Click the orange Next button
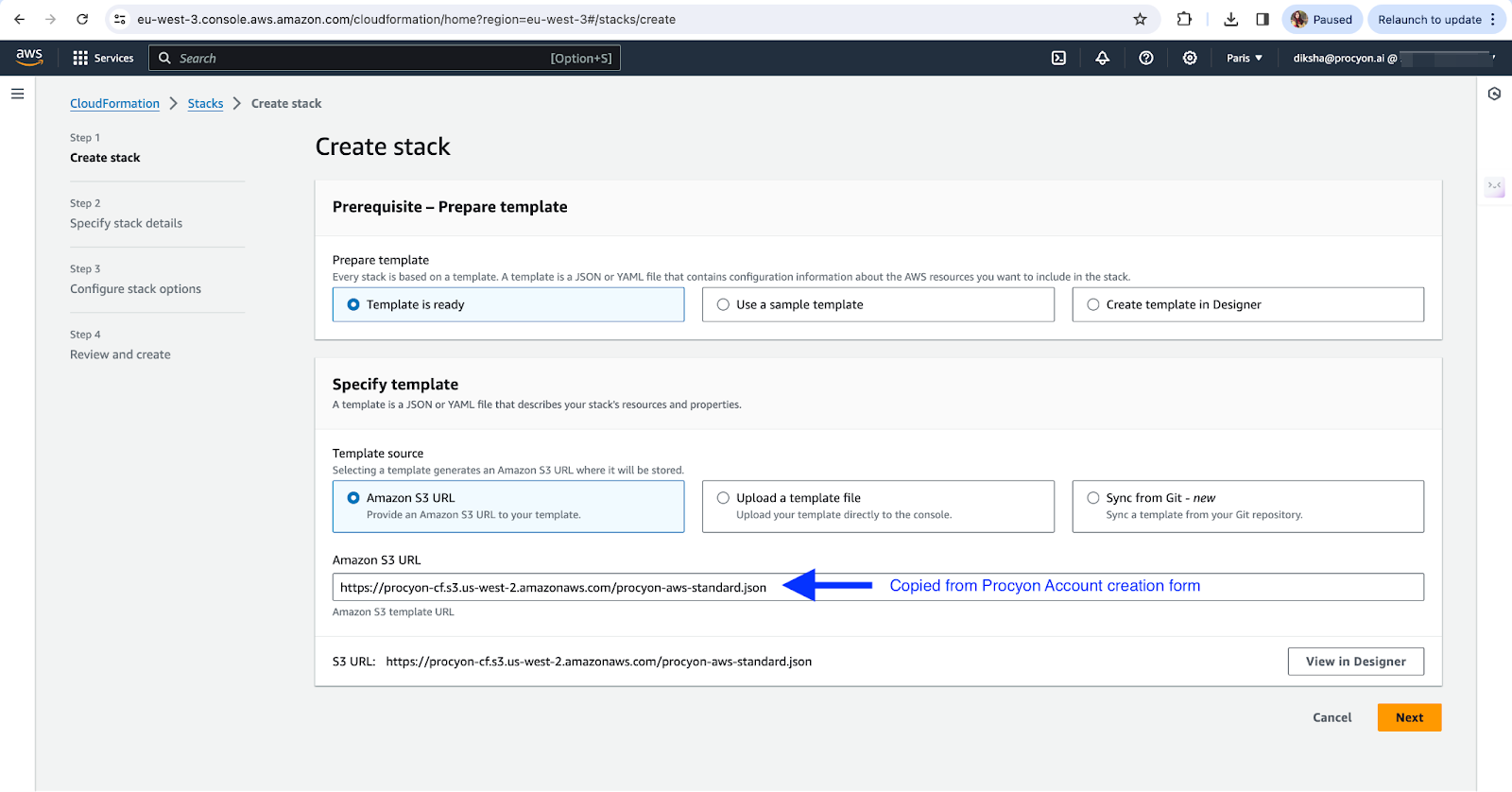 click(x=1408, y=717)
